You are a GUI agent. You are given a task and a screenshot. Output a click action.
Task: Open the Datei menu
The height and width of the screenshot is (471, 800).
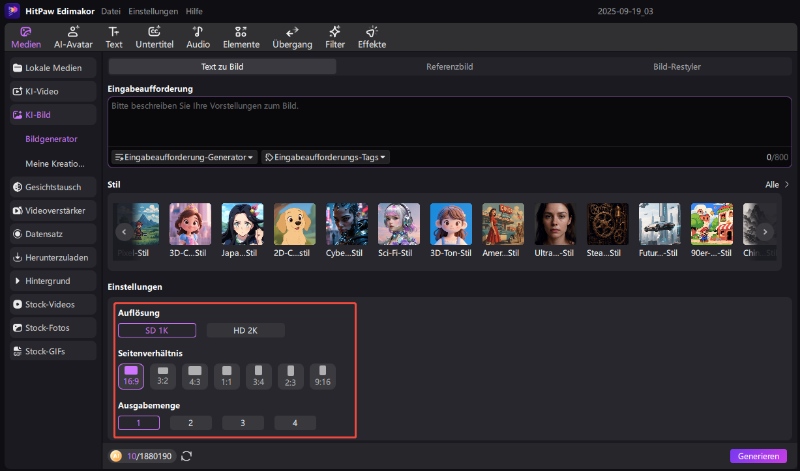[x=111, y=11]
